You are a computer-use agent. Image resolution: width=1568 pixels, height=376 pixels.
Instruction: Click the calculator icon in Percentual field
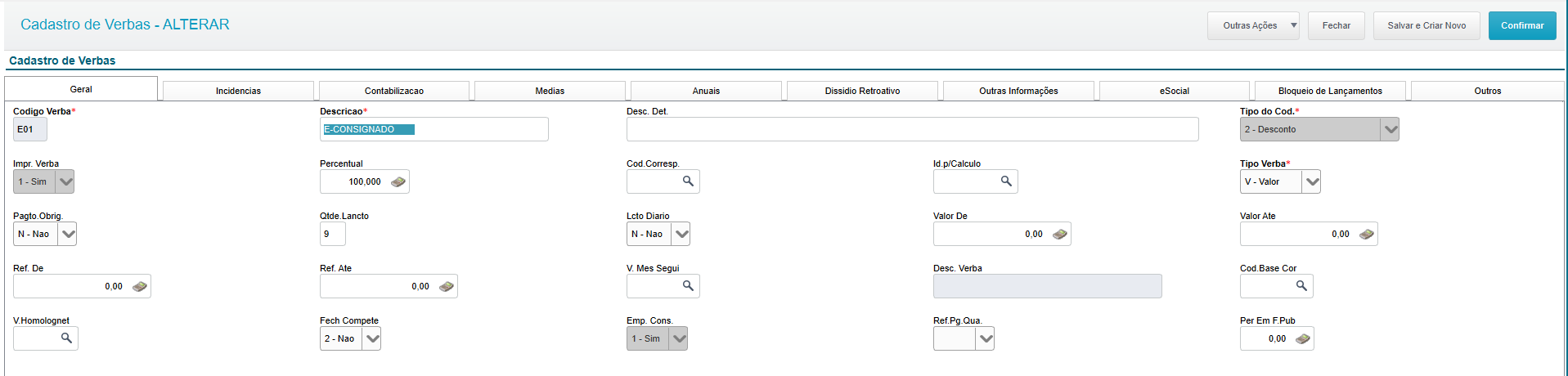point(398,182)
